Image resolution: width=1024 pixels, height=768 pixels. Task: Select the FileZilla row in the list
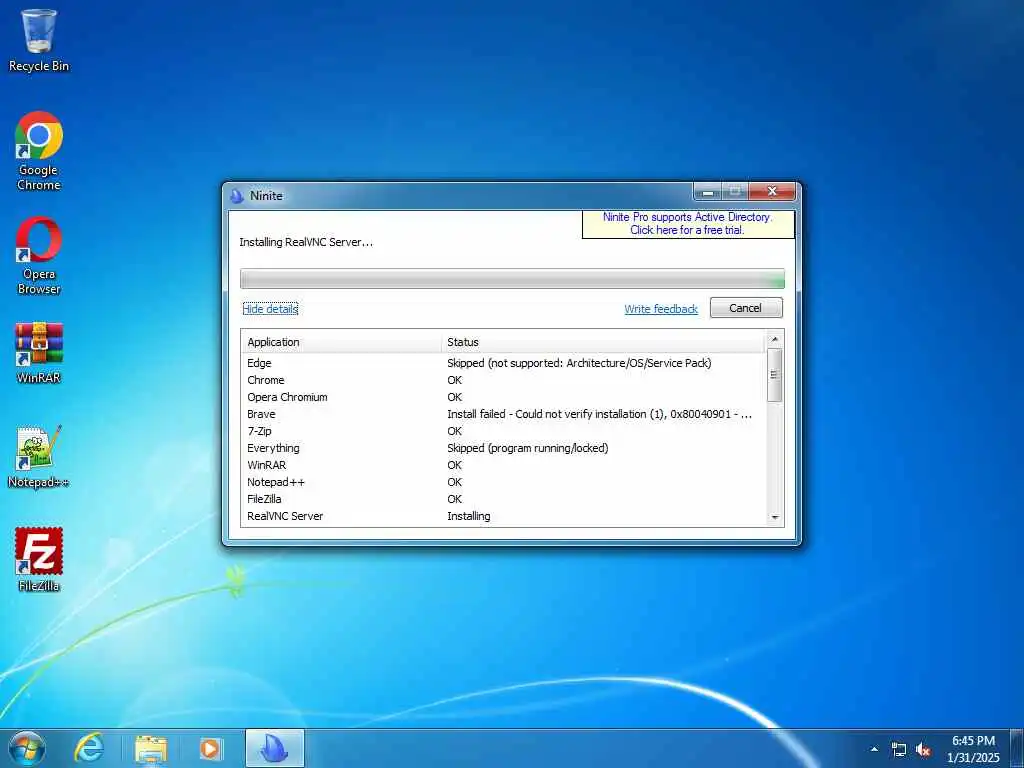tap(504, 499)
